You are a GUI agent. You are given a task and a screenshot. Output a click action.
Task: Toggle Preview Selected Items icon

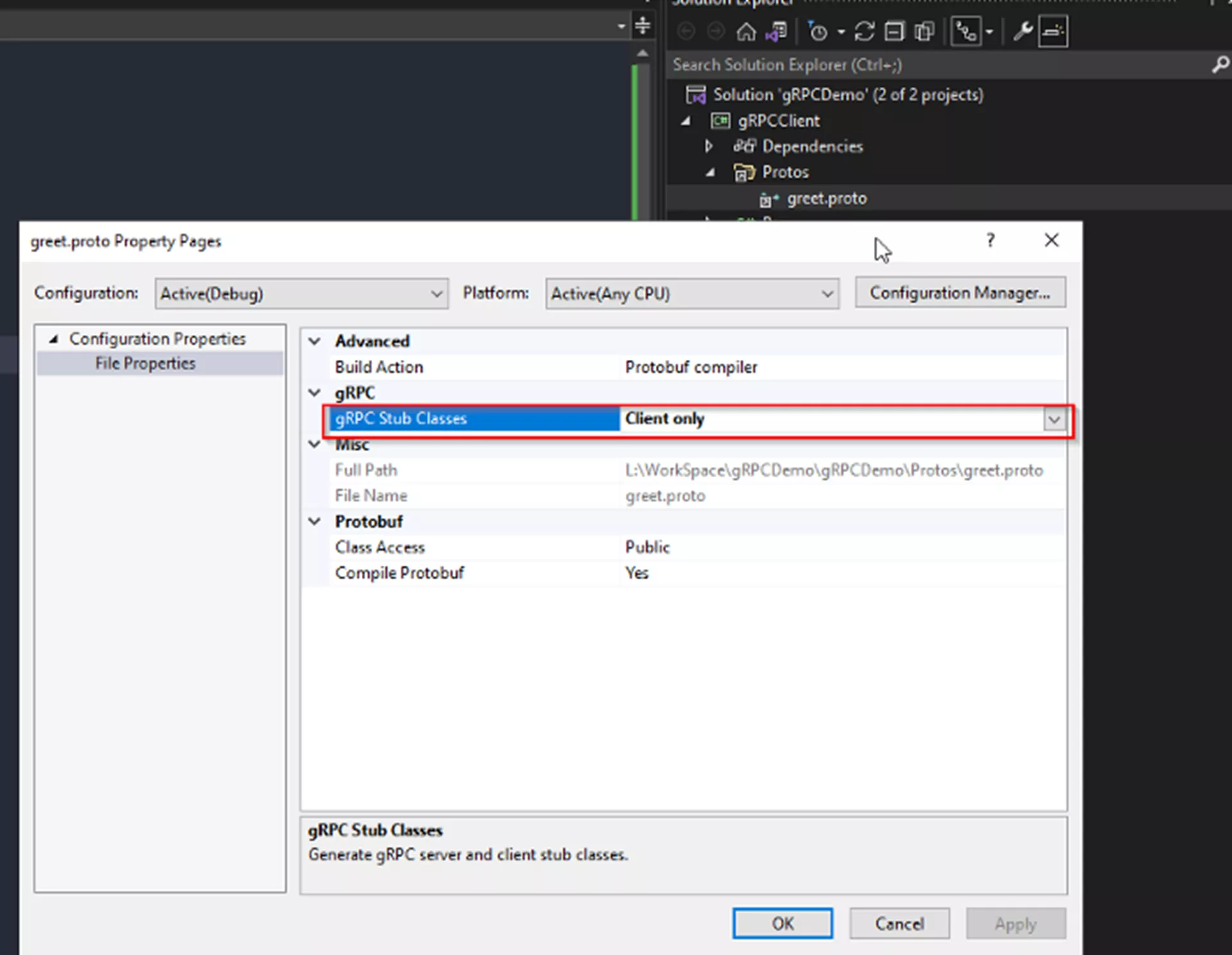pos(1053,31)
